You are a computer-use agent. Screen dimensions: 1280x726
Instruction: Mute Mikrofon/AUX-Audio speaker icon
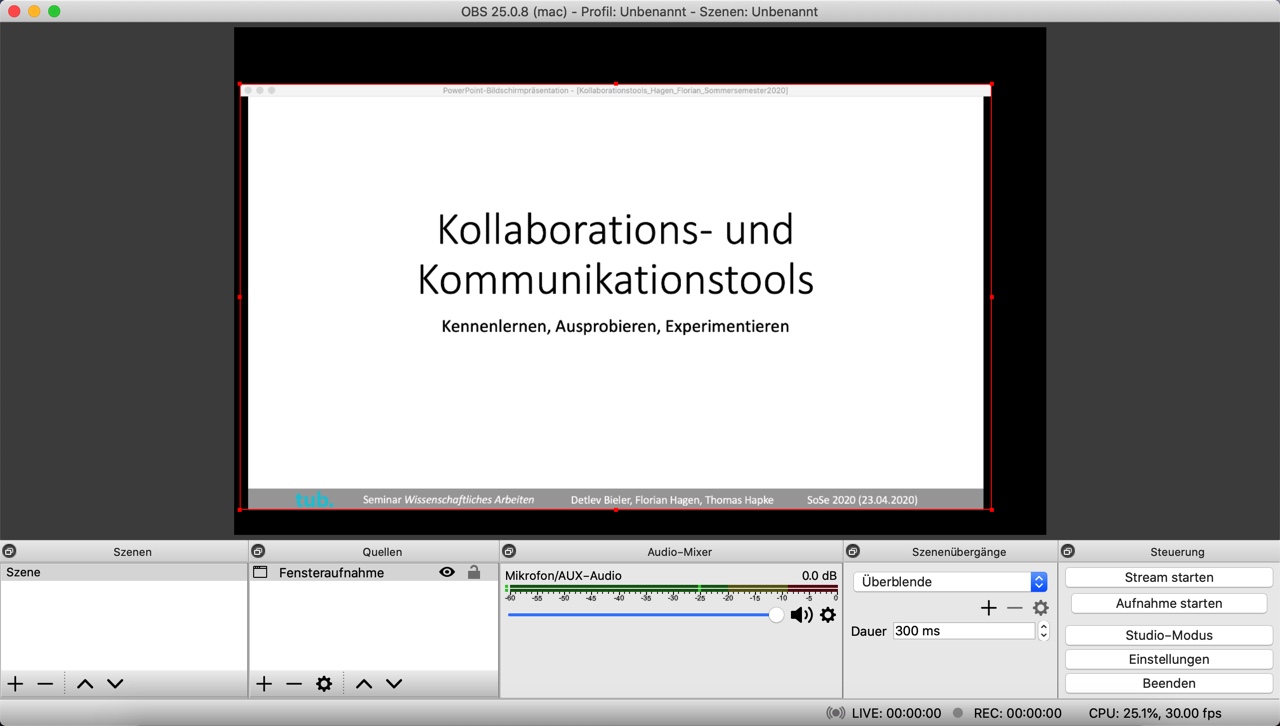click(x=801, y=615)
